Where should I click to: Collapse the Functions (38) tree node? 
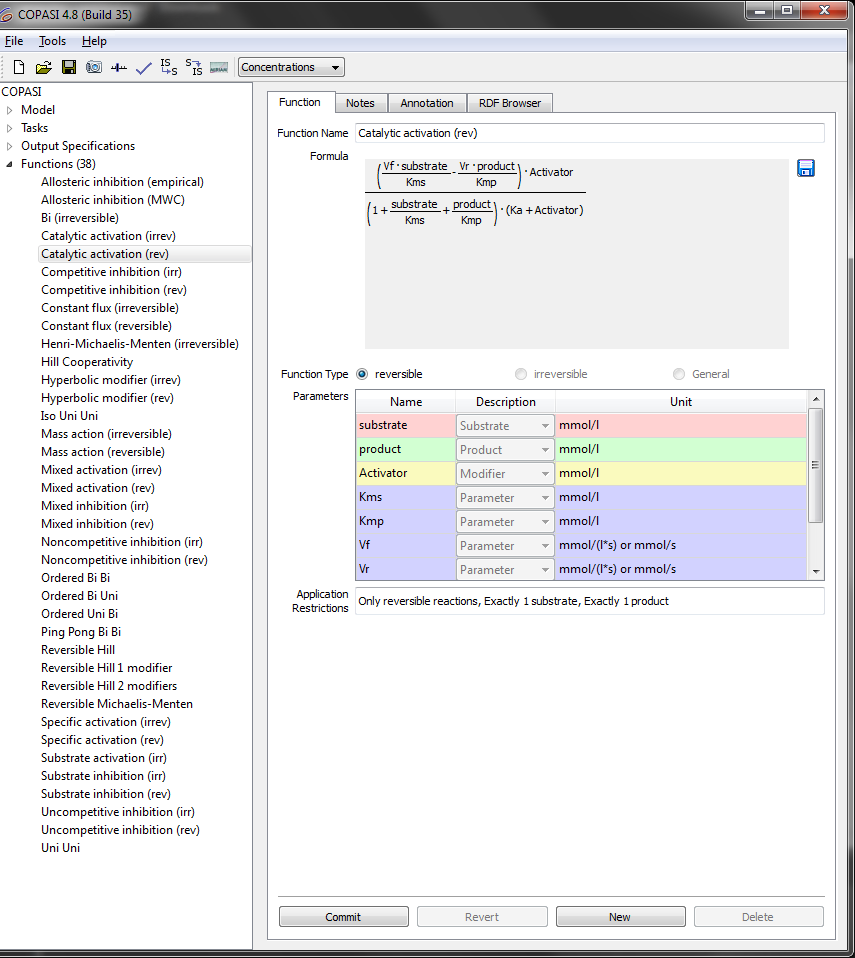(x=9, y=164)
